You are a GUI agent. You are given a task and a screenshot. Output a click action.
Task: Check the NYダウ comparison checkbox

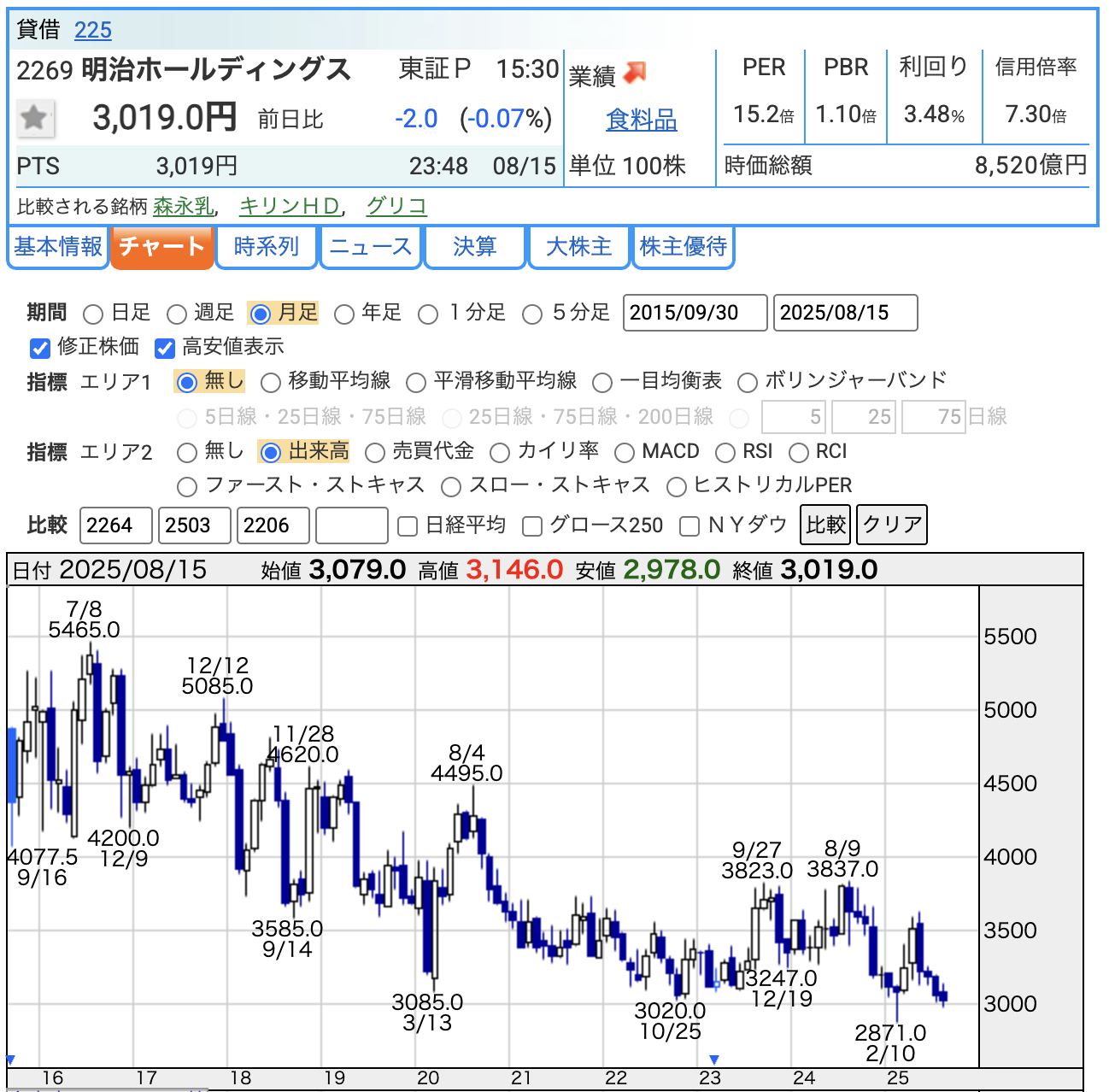pos(689,526)
